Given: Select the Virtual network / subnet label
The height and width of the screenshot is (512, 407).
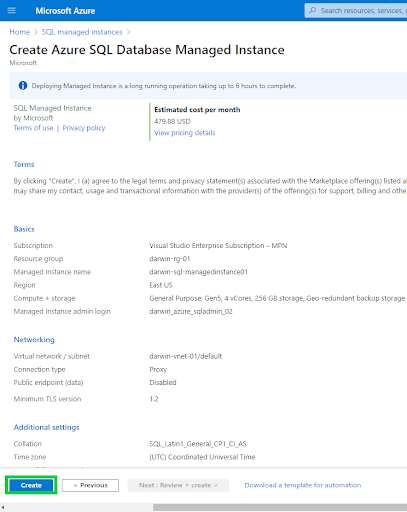Looking at the screenshot, I should click(52, 356).
